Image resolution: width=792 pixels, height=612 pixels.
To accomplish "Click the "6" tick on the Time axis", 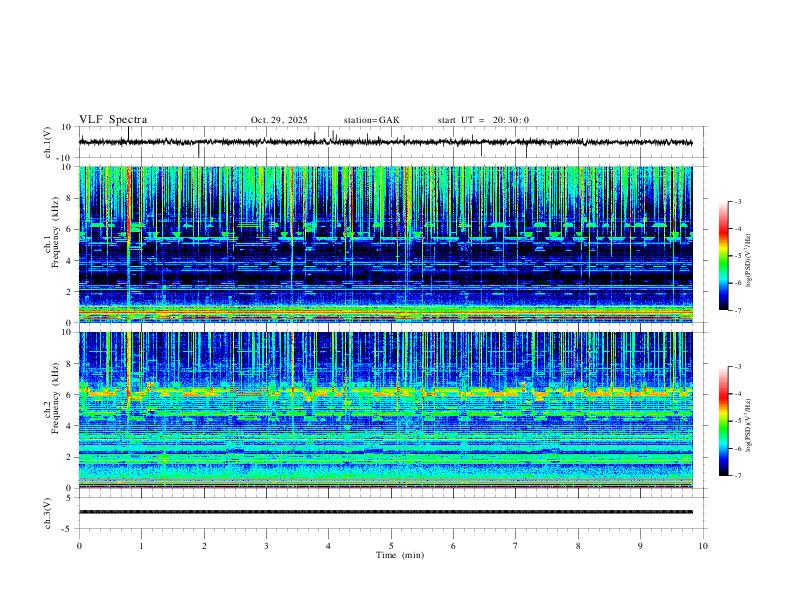I will tap(453, 546).
